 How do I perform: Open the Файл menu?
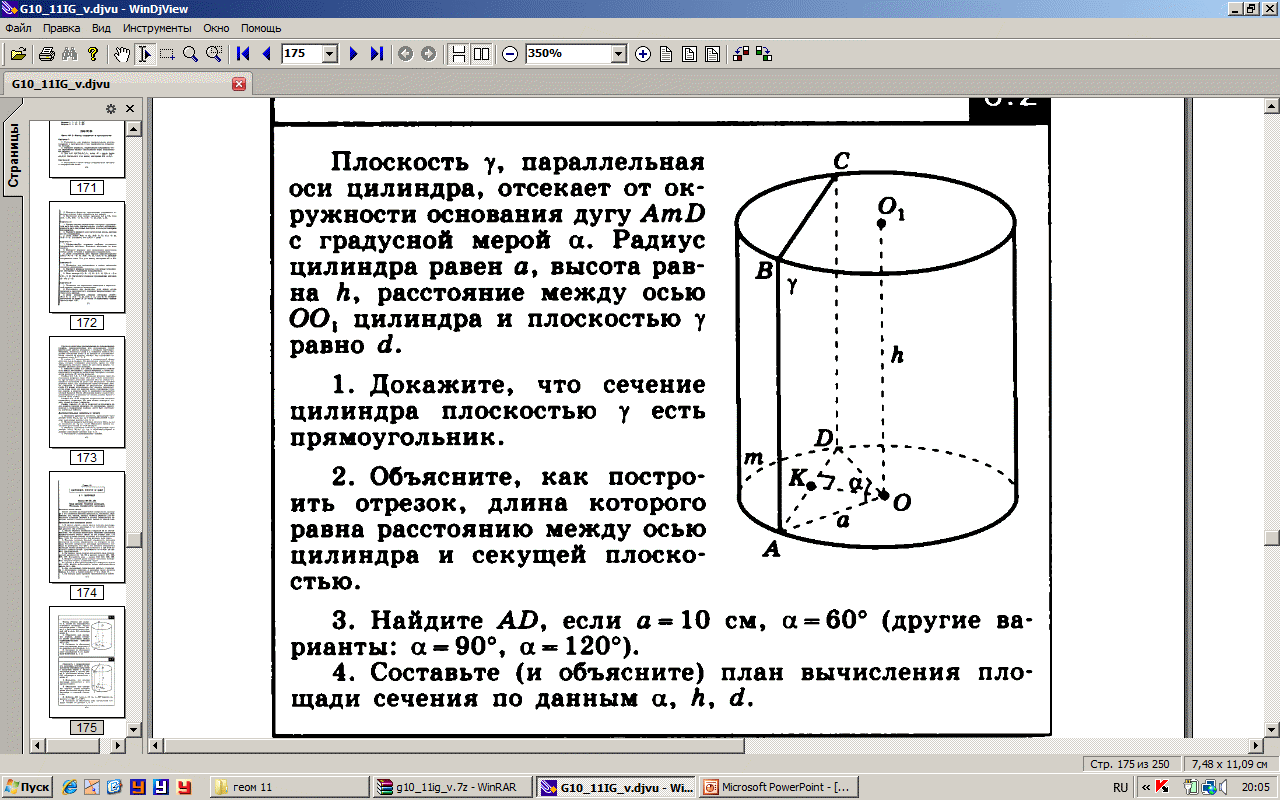point(18,28)
